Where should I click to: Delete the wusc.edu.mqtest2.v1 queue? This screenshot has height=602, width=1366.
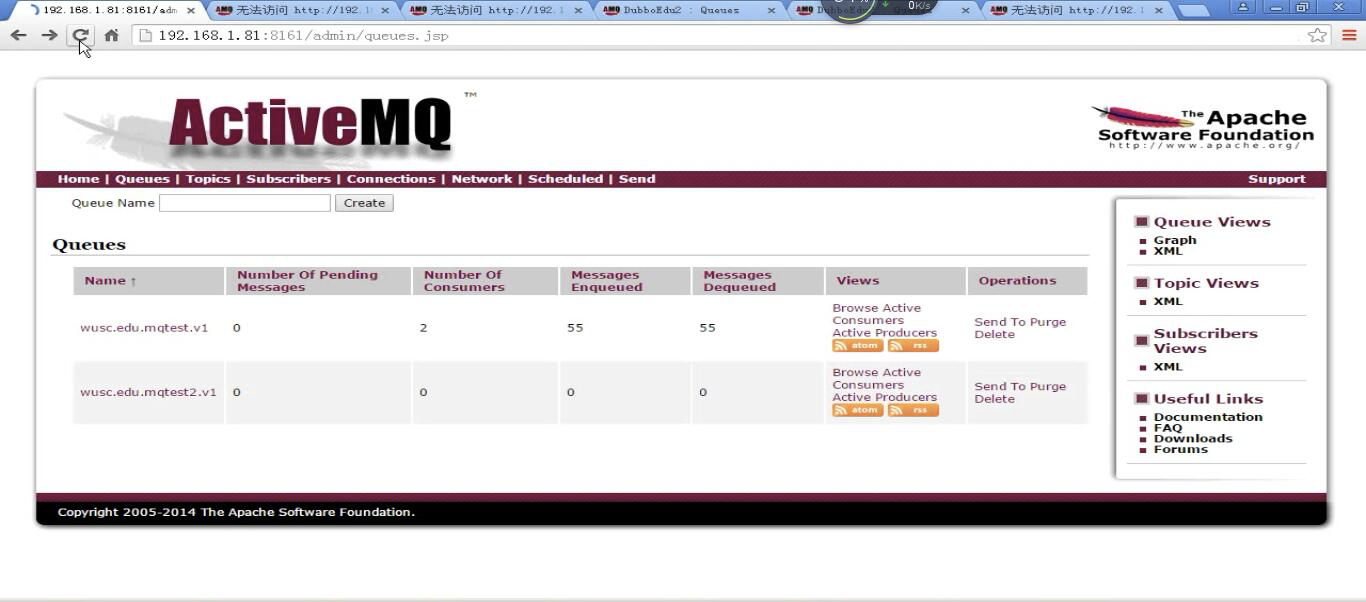(995, 398)
